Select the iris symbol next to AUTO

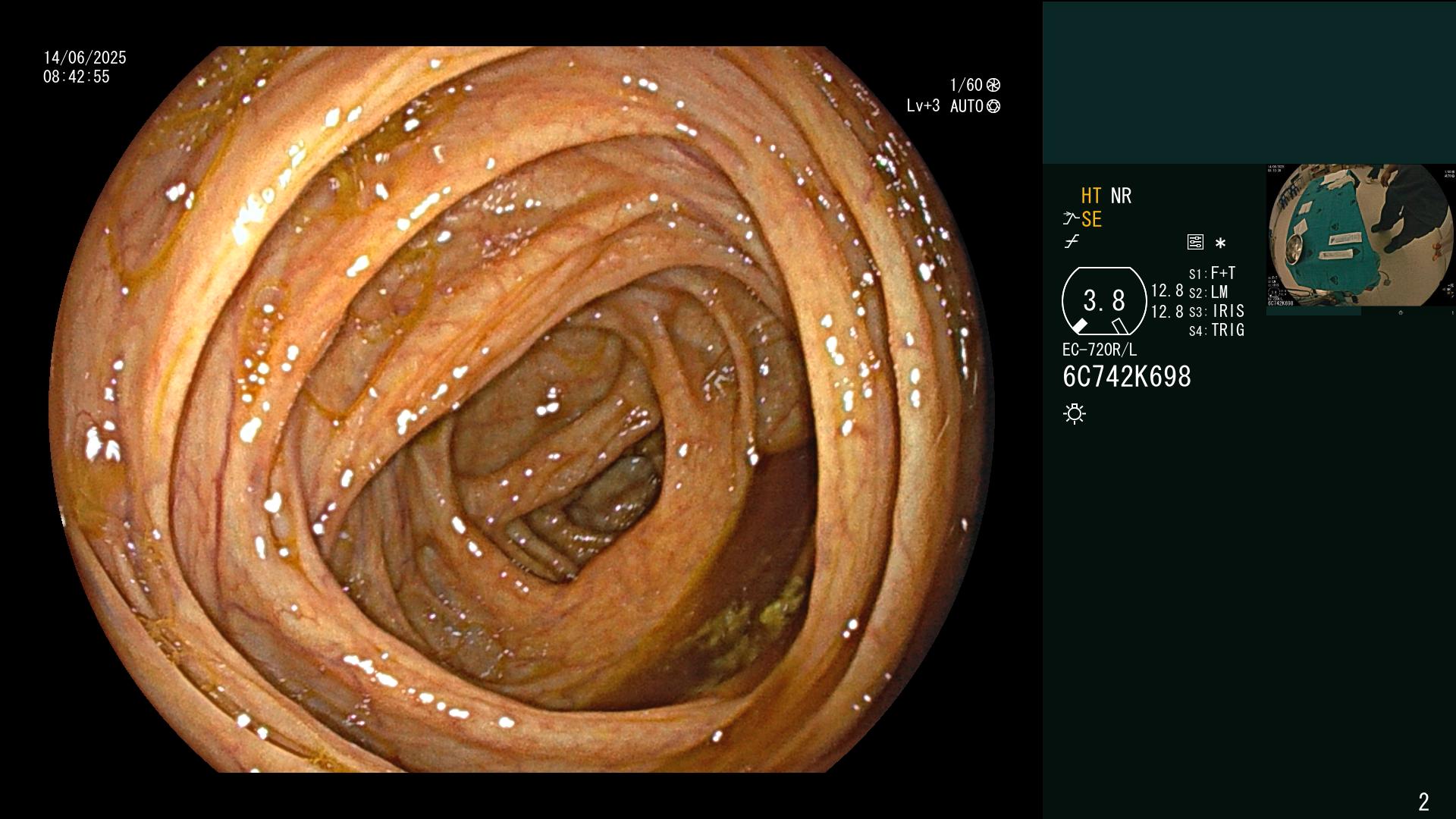(x=993, y=106)
